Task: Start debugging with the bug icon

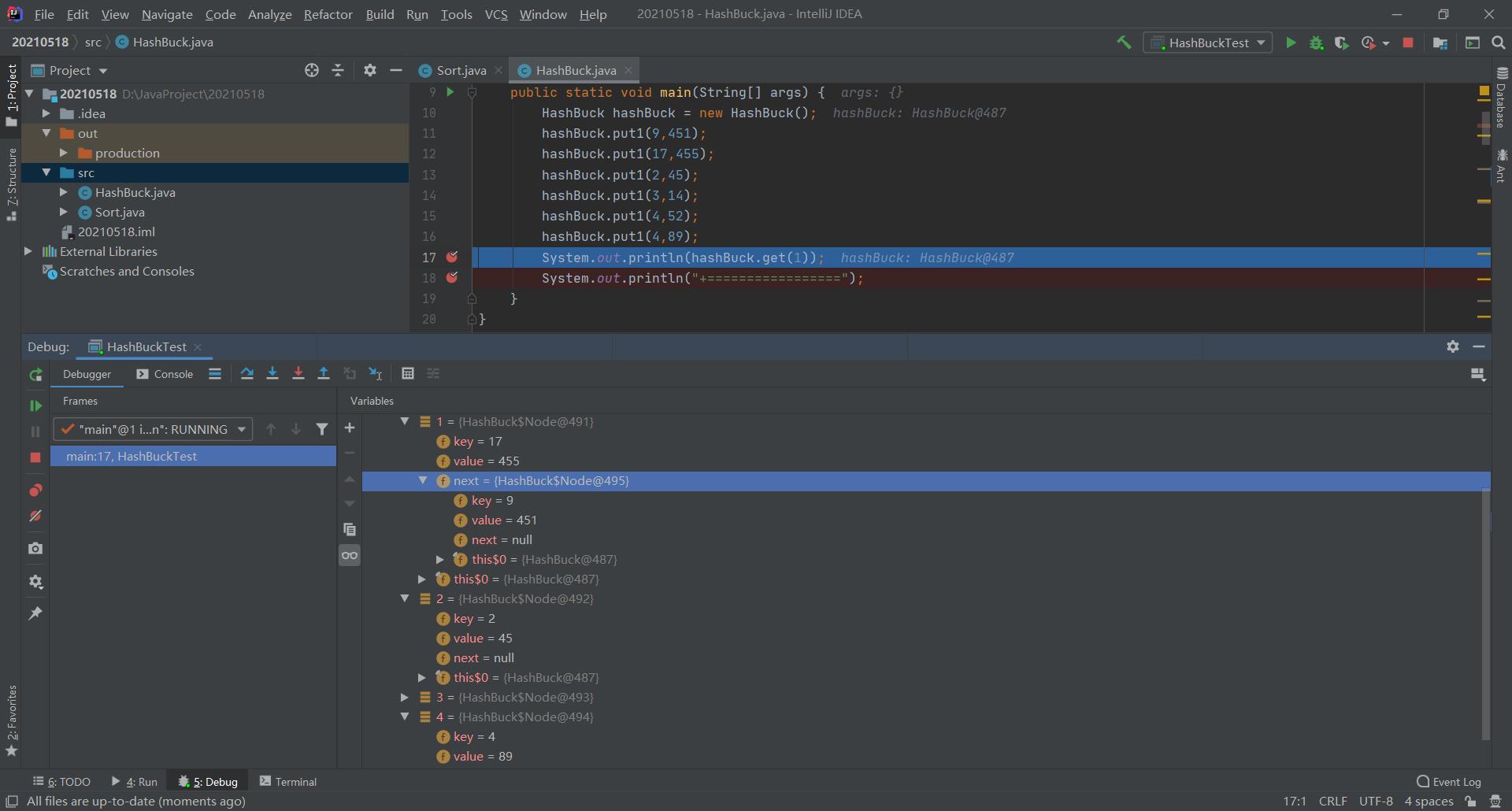Action: click(1316, 43)
